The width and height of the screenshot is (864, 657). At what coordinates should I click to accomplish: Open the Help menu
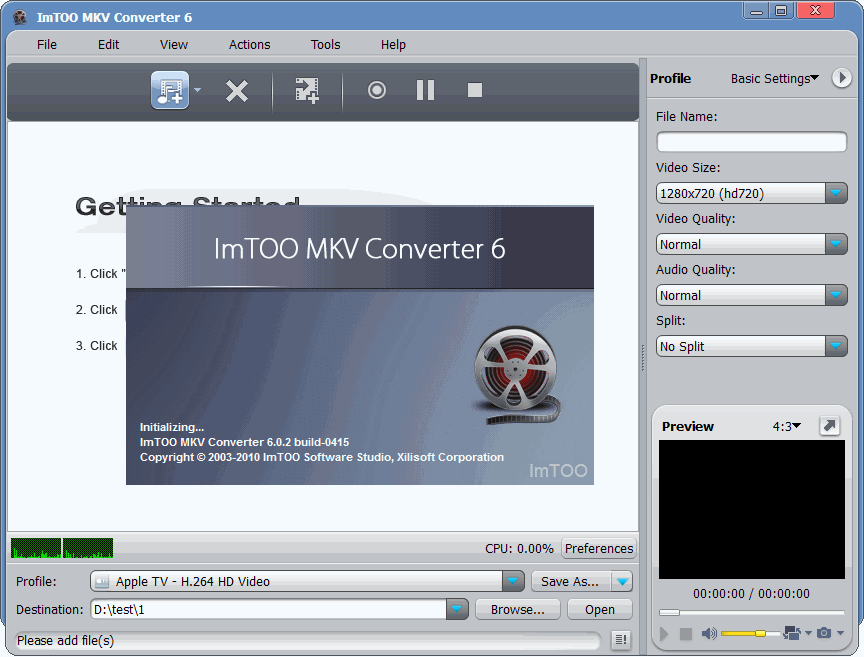coord(393,45)
